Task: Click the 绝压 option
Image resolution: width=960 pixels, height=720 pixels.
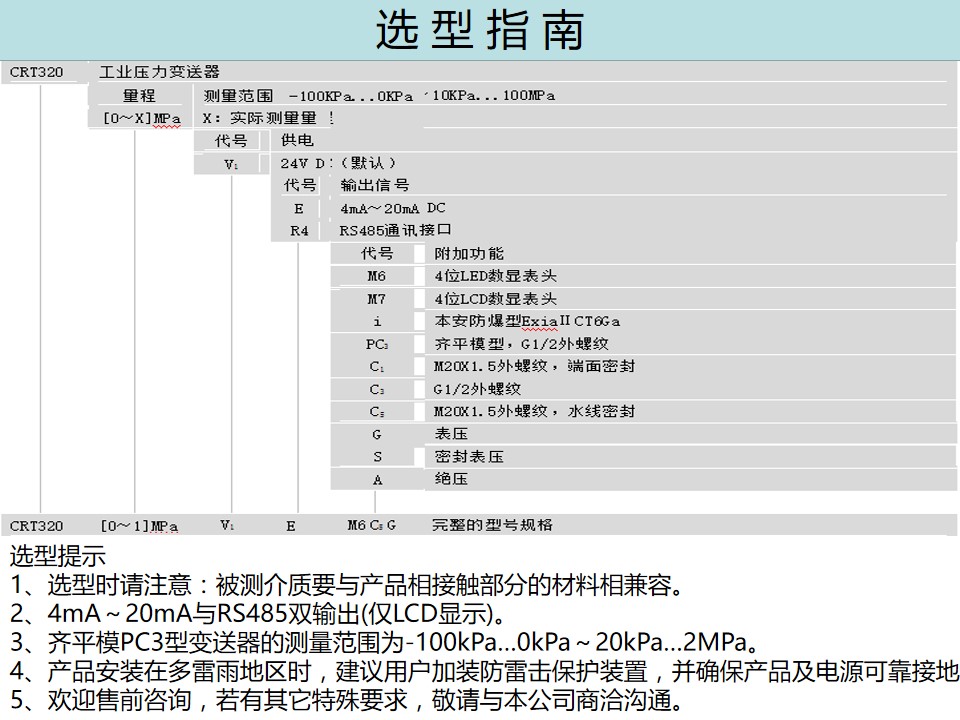Action: pos(451,480)
